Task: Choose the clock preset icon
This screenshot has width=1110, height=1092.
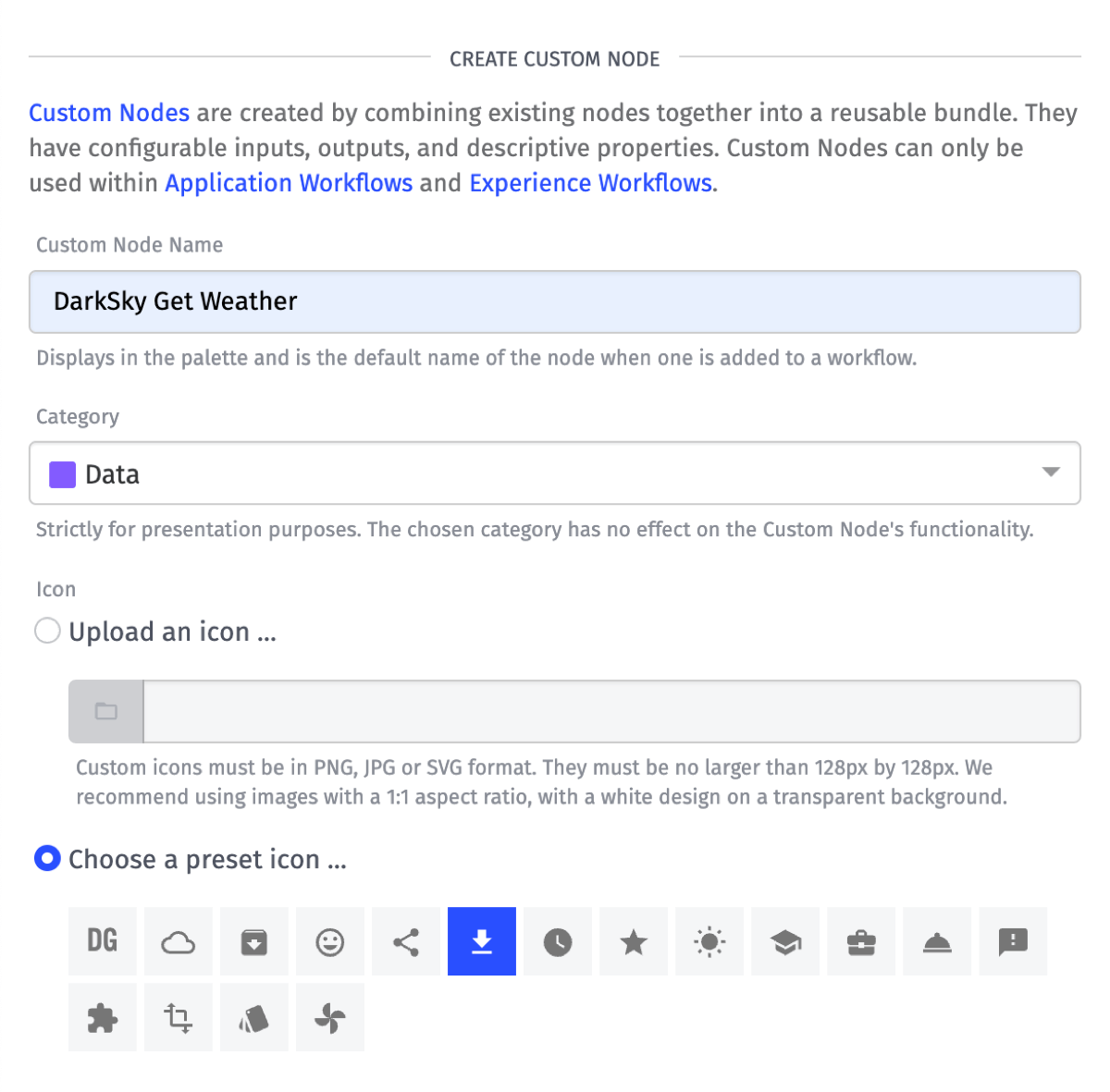Action: (558, 941)
